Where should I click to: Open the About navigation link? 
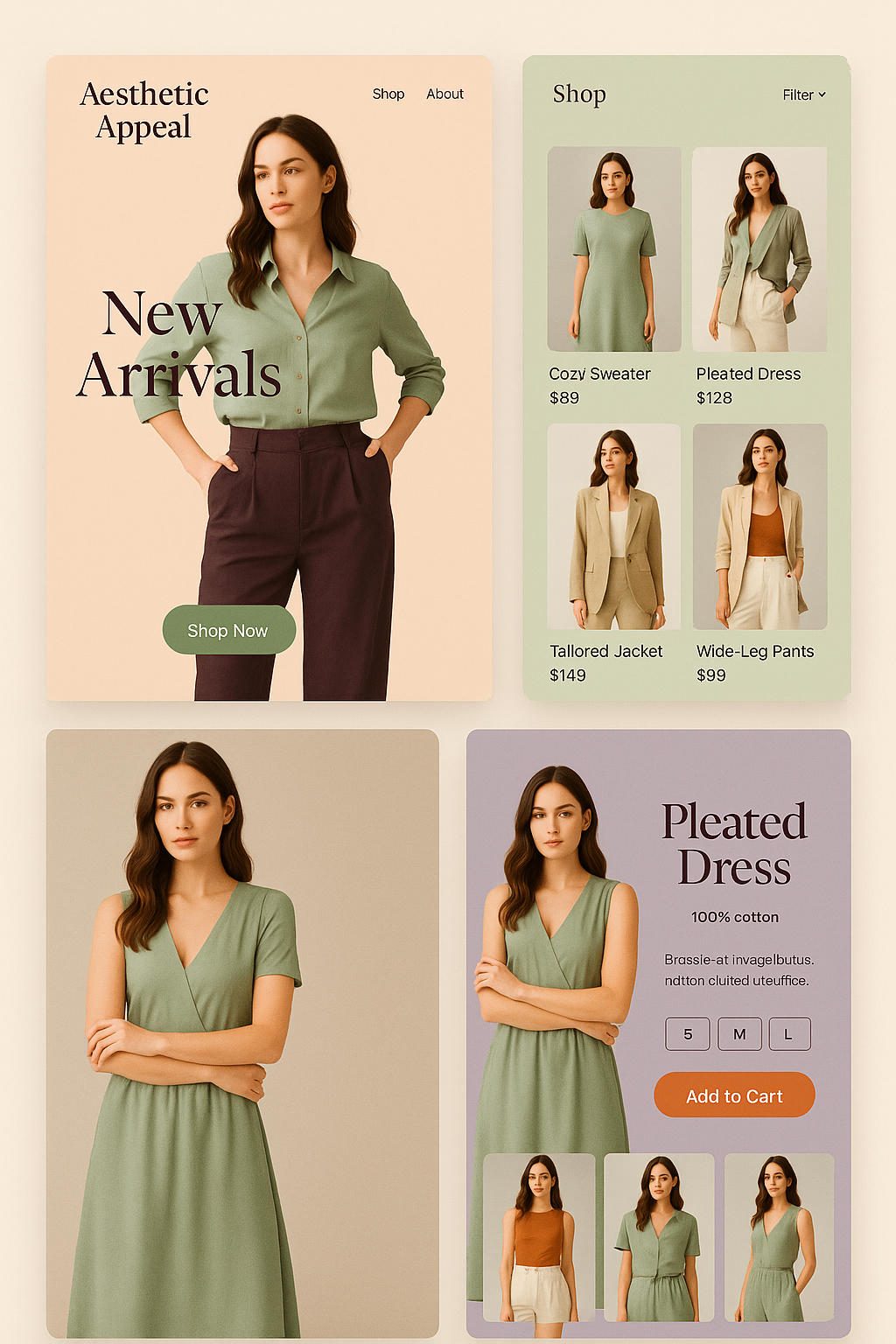click(444, 94)
